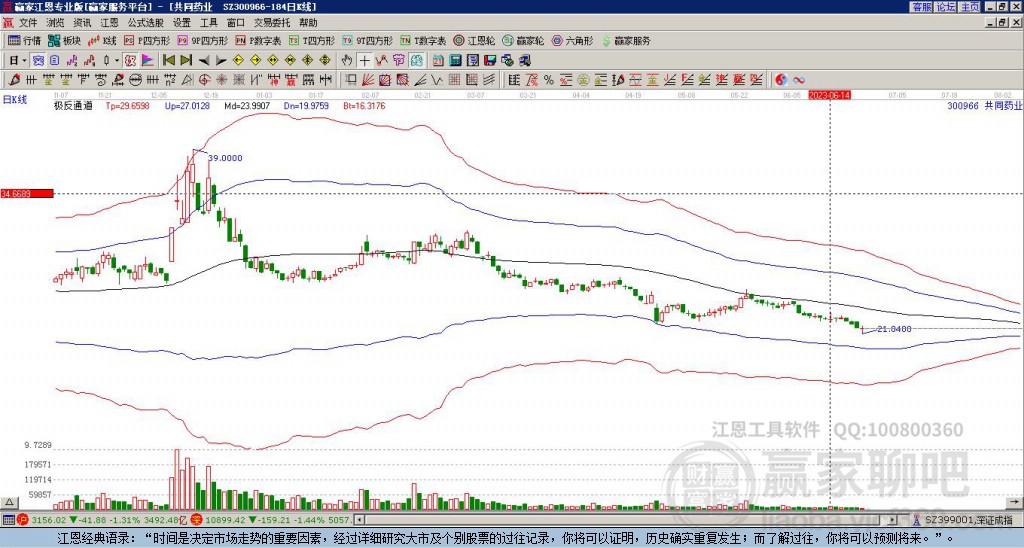Click the 日K线 label

(14, 99)
